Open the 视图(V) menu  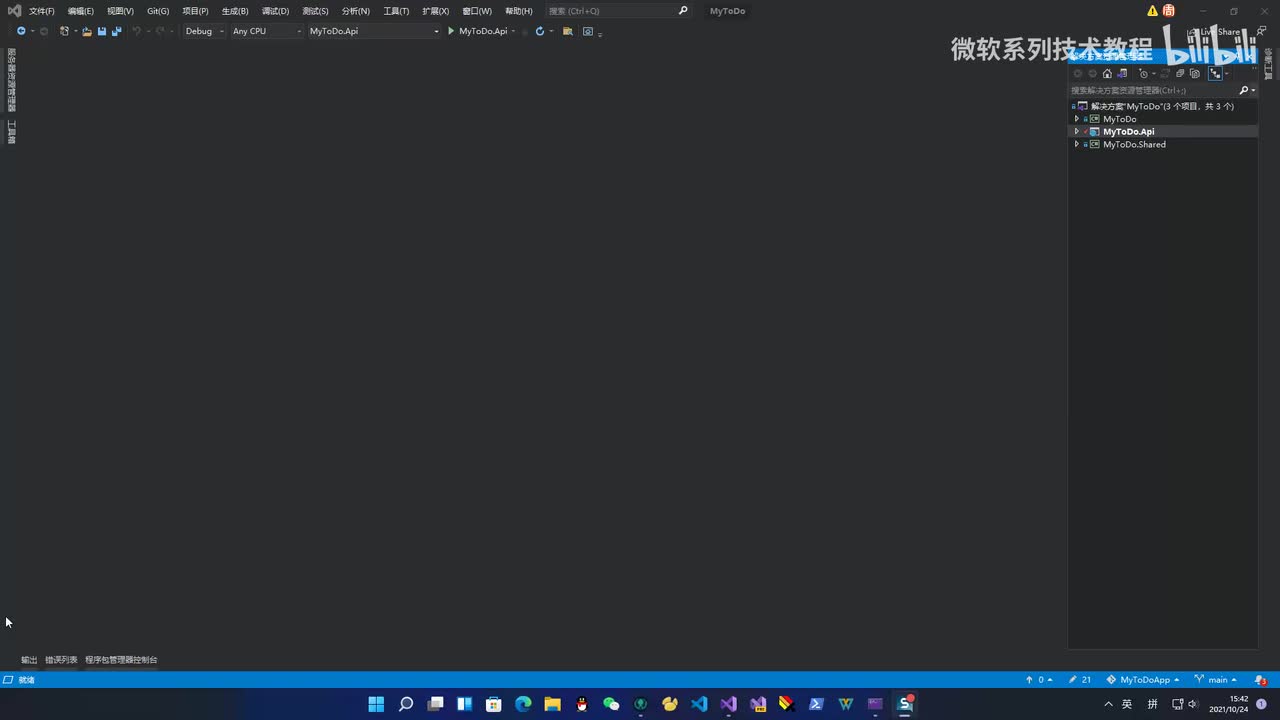[120, 11]
